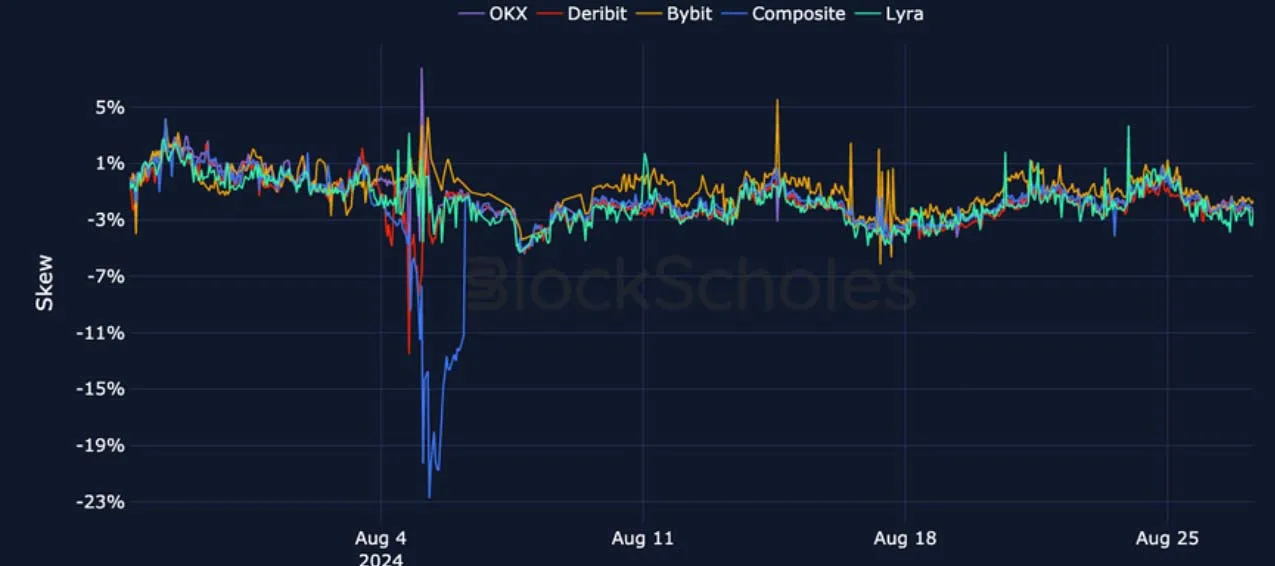Click the Aug 18 date label
The image size is (1275, 566).
(905, 539)
